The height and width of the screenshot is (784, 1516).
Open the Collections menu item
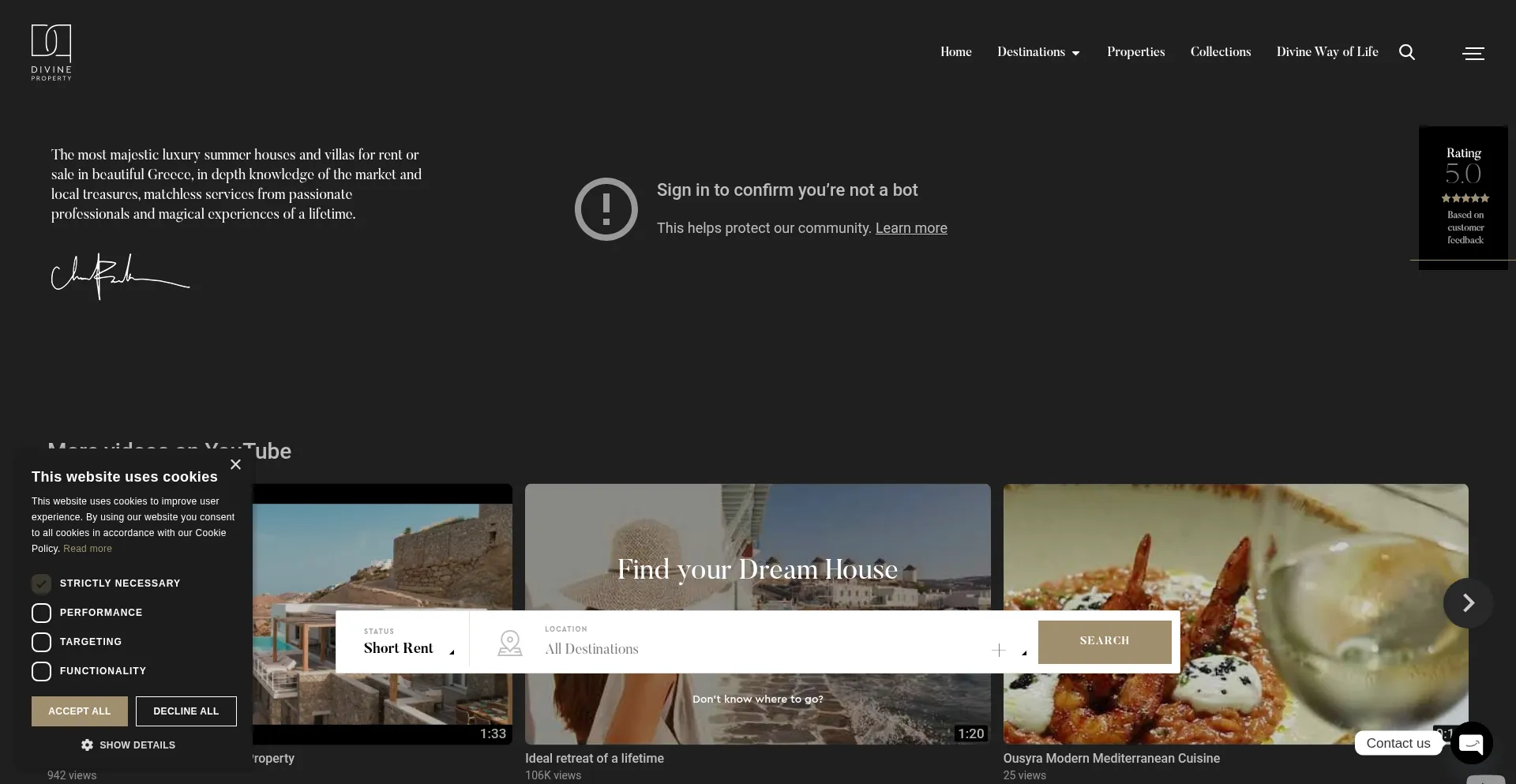click(1220, 52)
